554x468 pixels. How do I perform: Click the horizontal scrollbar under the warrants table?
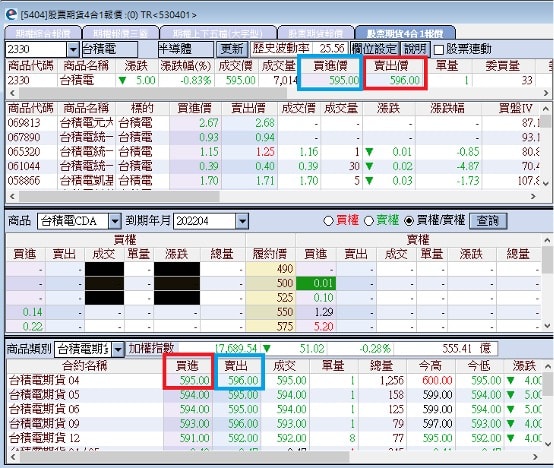119,196
